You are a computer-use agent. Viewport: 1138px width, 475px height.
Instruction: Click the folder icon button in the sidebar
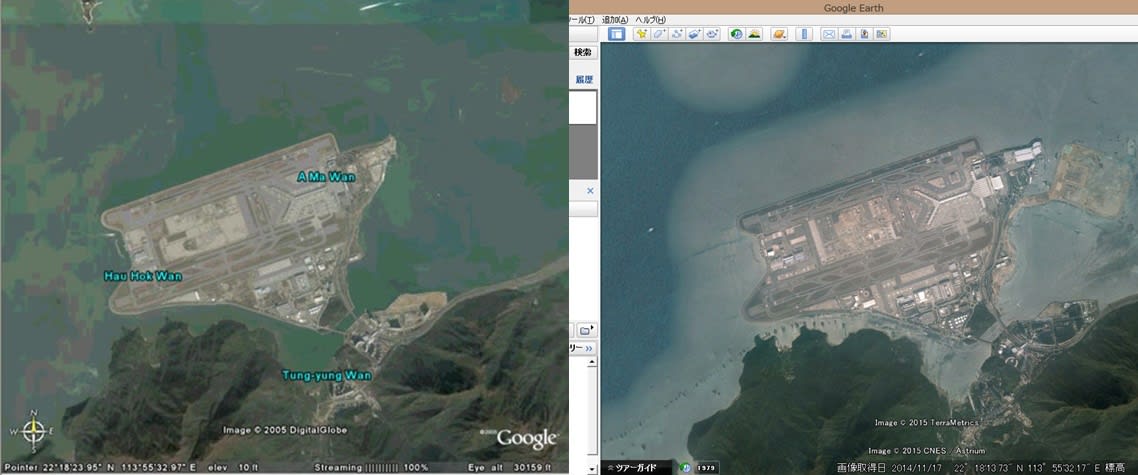(x=587, y=330)
